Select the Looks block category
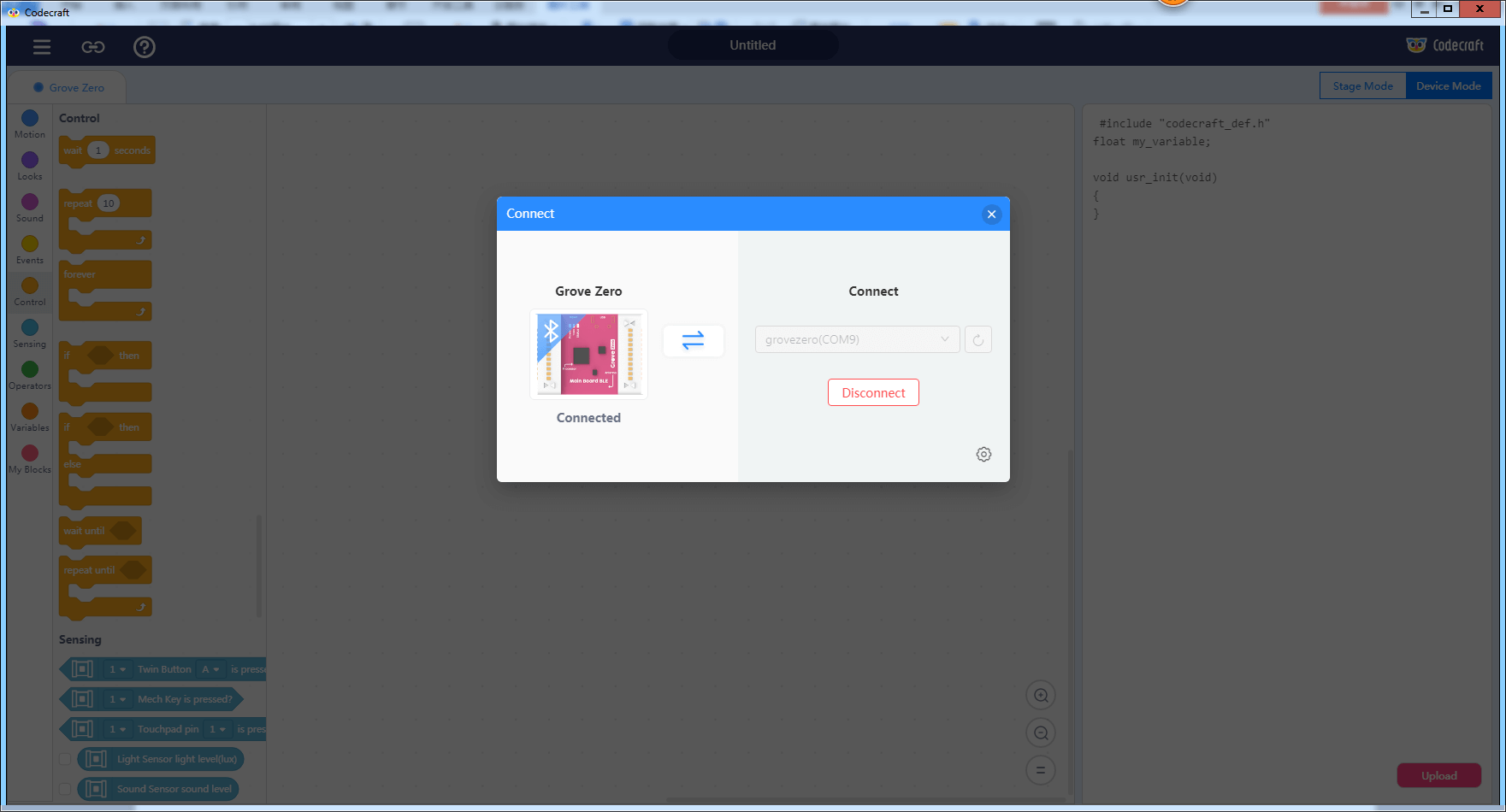Viewport: 1506px width, 812px height. pos(30,166)
